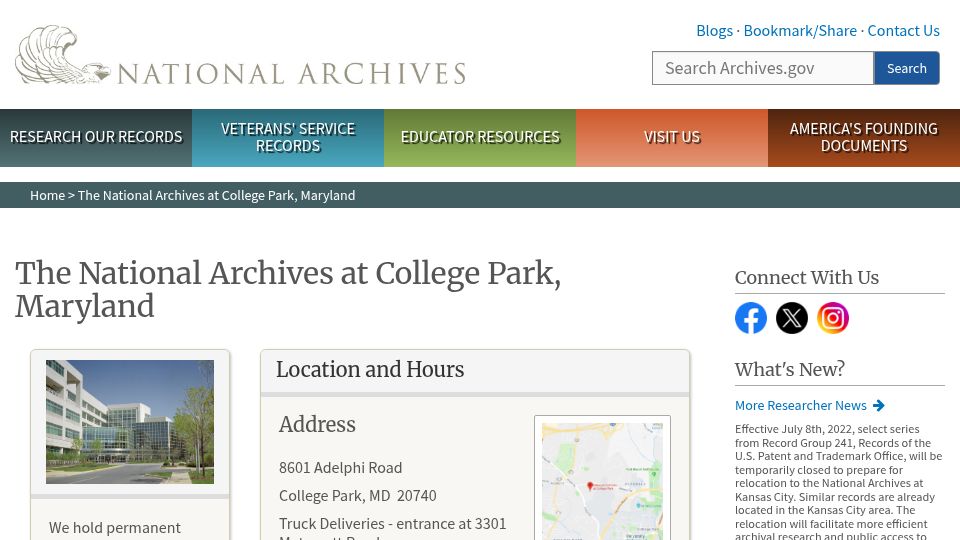This screenshot has width=960, height=540.
Task: Click the 'Address' subheading
Action: (317, 424)
